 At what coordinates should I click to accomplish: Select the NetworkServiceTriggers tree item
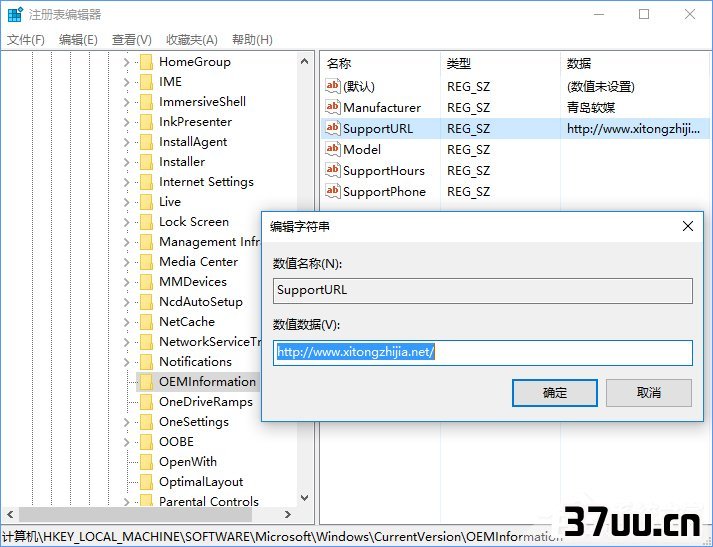[x=210, y=342]
